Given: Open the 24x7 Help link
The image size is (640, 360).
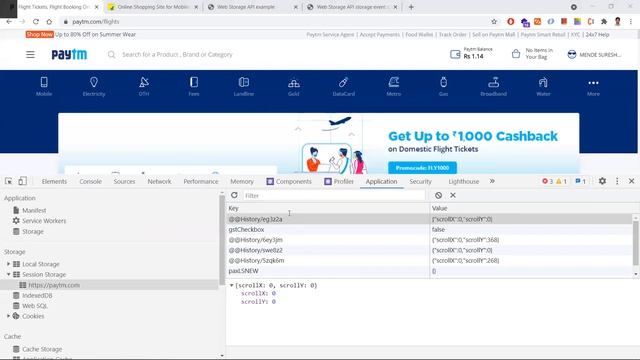Looking at the screenshot, I should [x=597, y=35].
